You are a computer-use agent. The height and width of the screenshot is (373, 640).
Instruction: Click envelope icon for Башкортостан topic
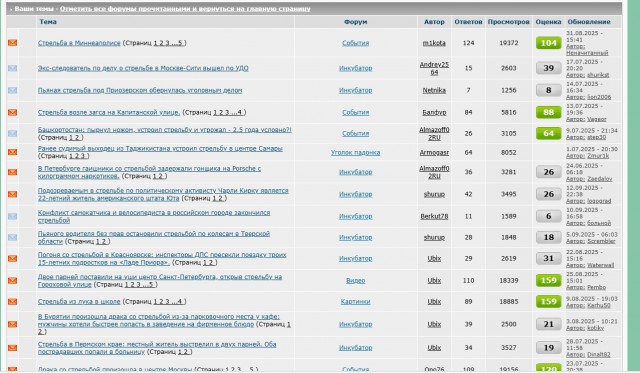click(x=13, y=133)
